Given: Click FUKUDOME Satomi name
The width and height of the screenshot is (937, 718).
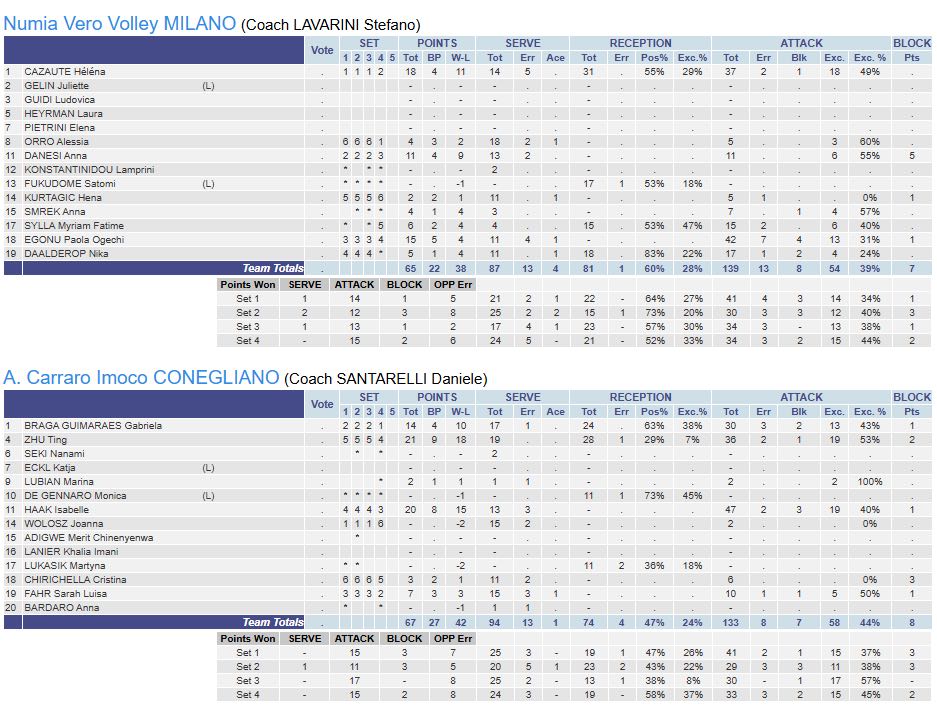Looking at the screenshot, I should [x=70, y=184].
